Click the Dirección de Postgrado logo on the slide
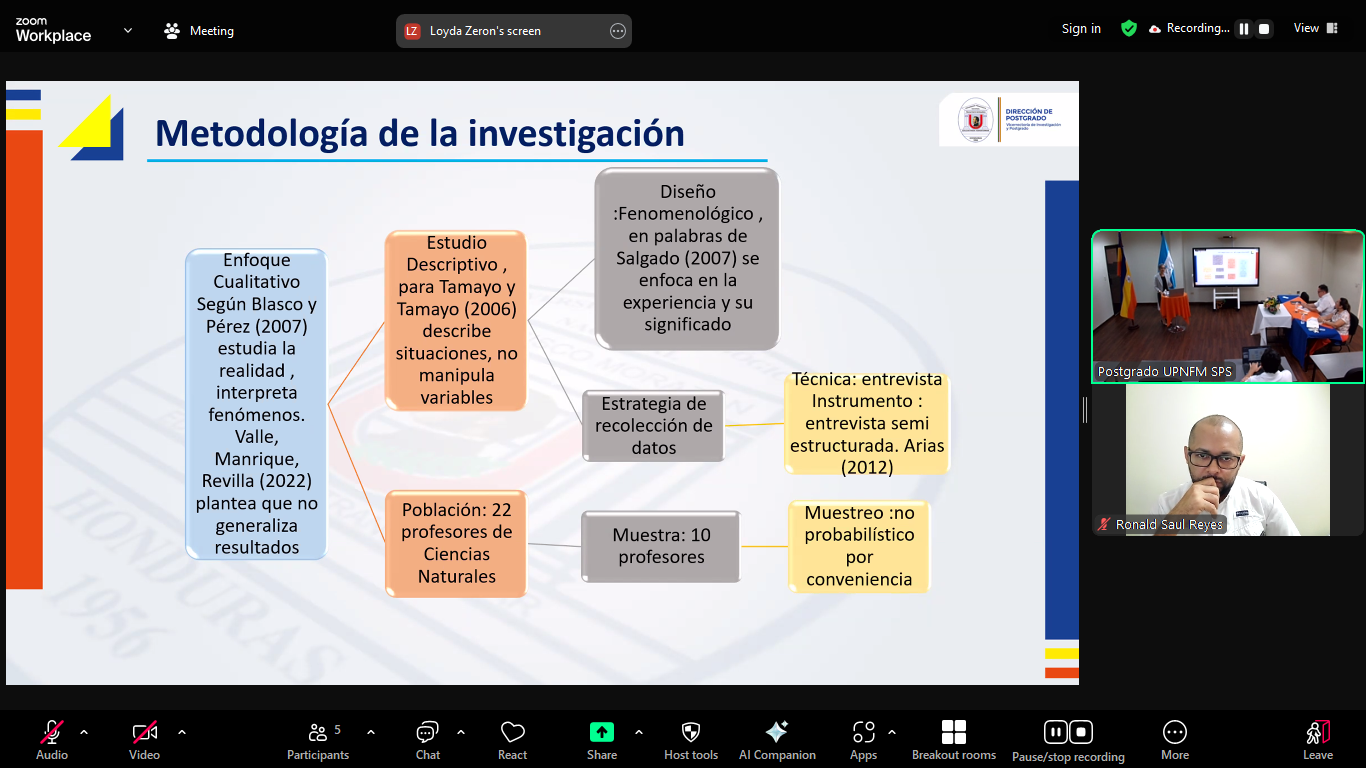The width and height of the screenshot is (1366, 768). coord(1009,120)
